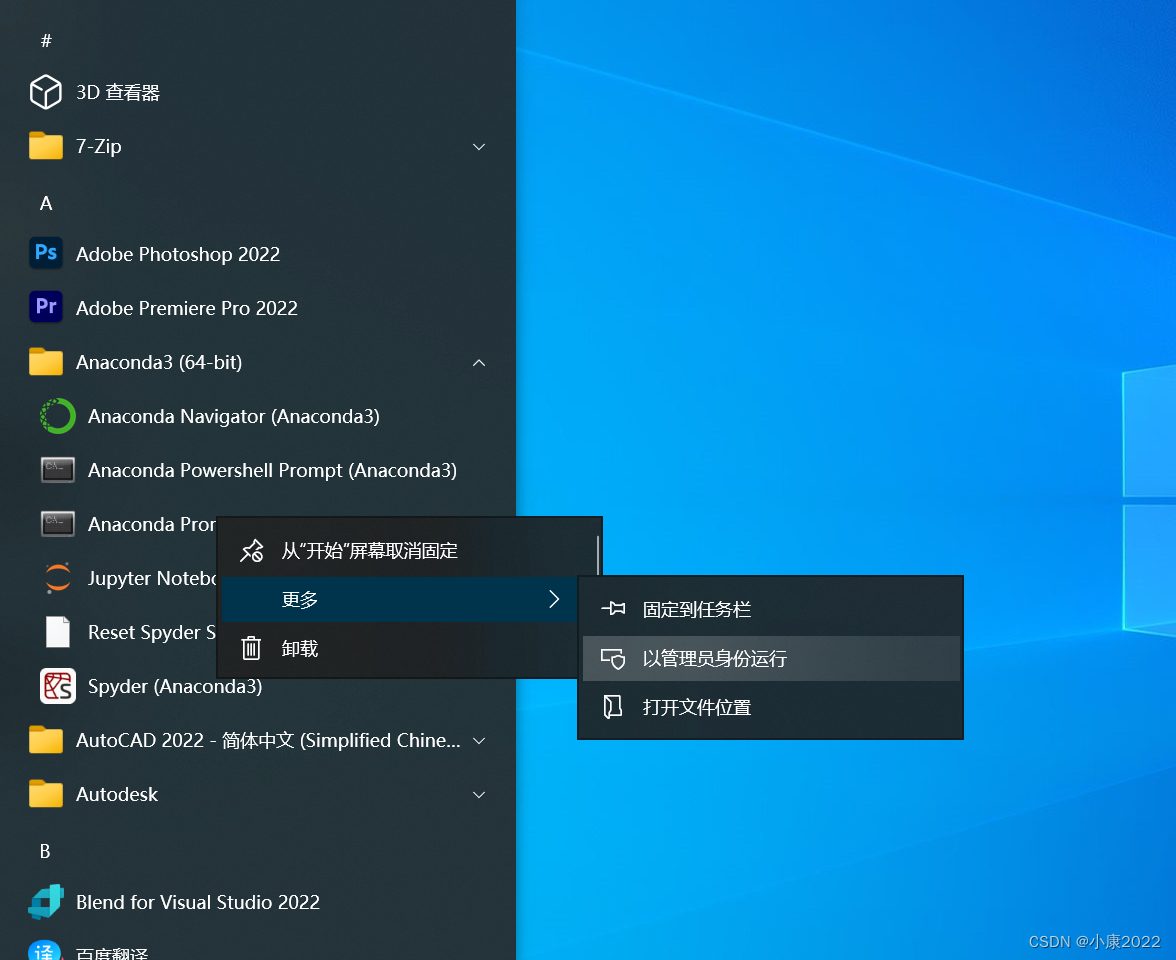Open Spyder (Anaconda3) label
1176x960 pixels.
(x=175, y=686)
